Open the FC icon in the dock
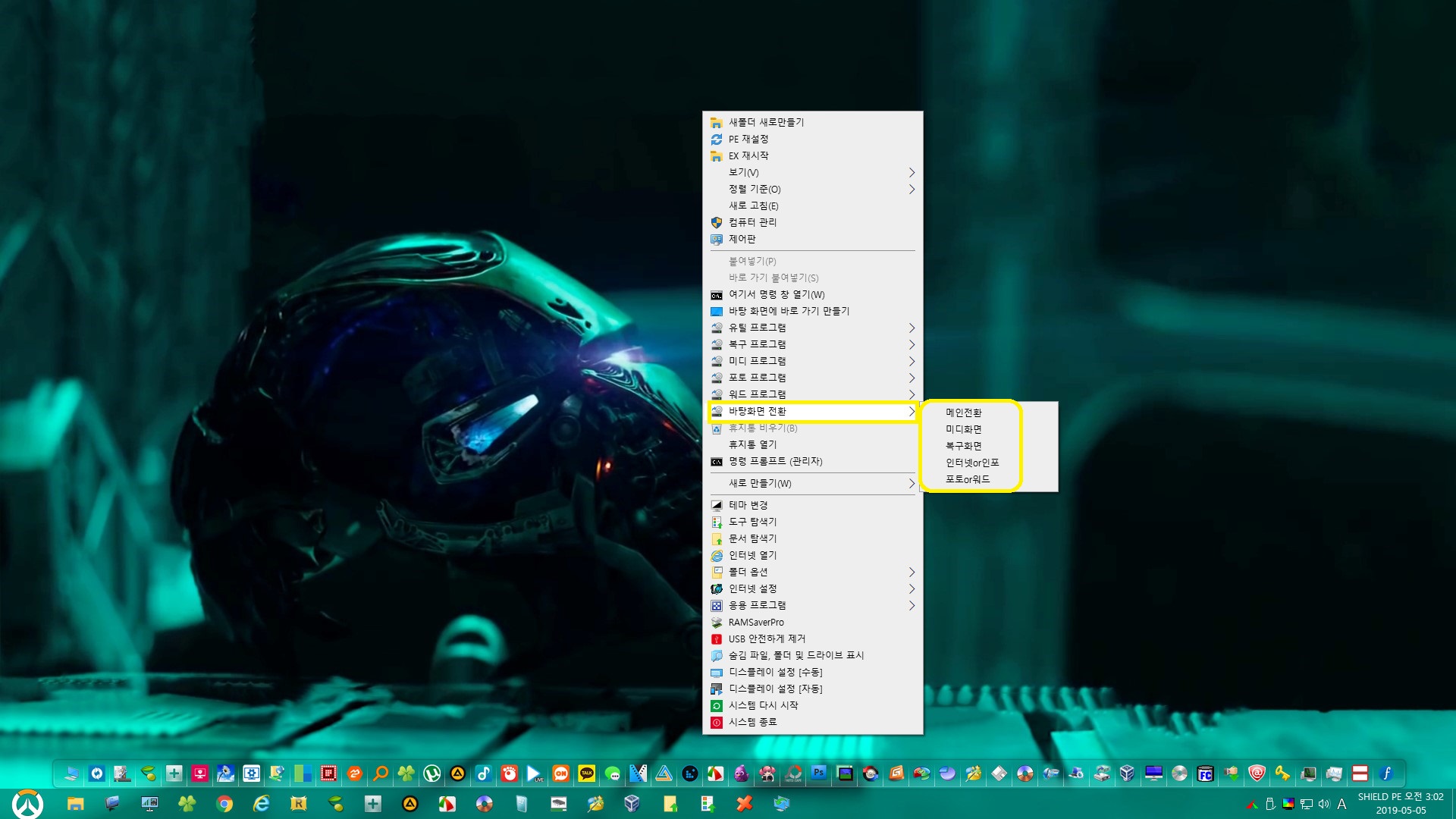Image resolution: width=1456 pixels, height=819 pixels. point(1205,773)
